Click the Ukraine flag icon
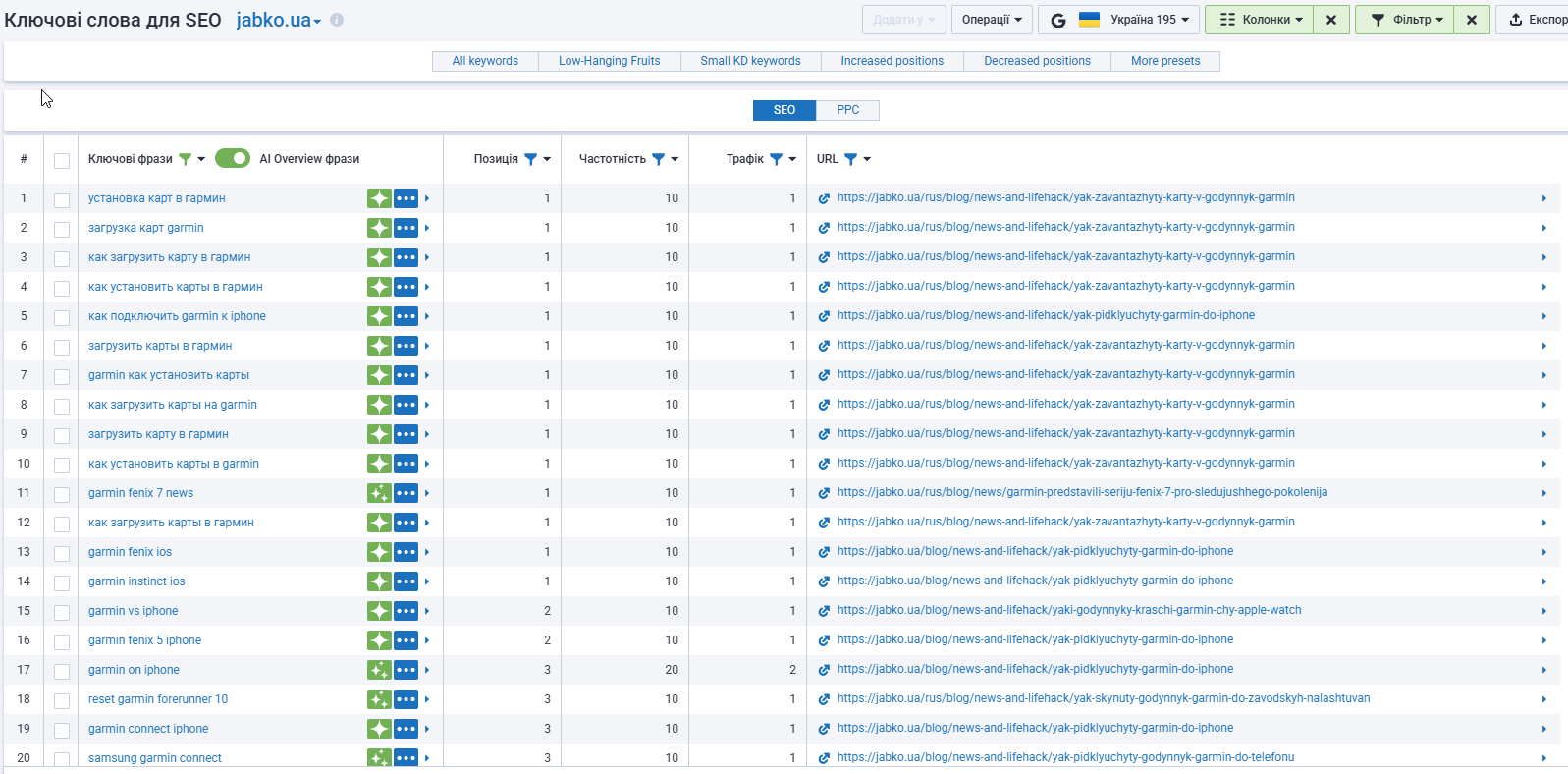 click(x=1089, y=20)
